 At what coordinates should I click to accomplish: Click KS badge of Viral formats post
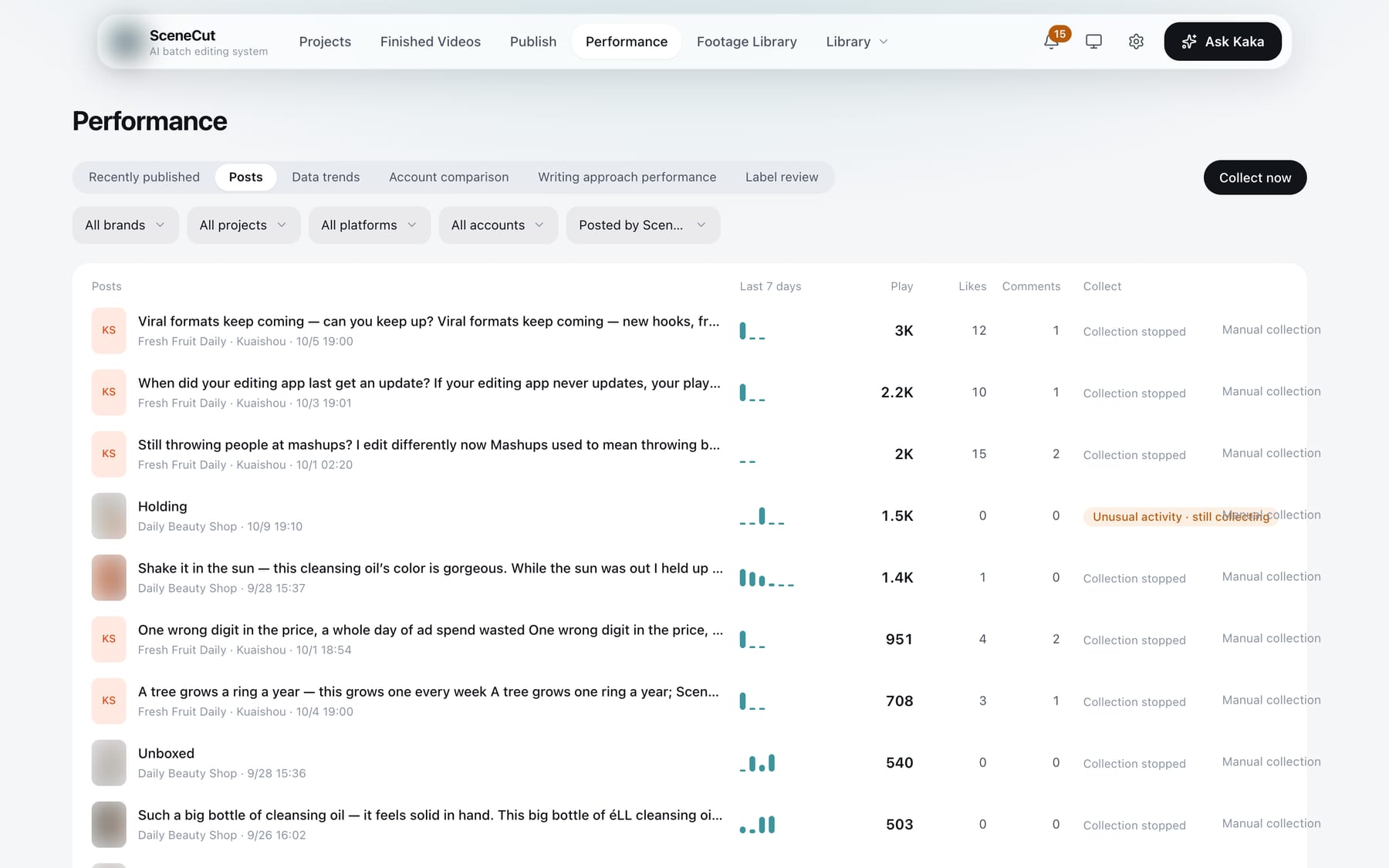[x=109, y=330]
